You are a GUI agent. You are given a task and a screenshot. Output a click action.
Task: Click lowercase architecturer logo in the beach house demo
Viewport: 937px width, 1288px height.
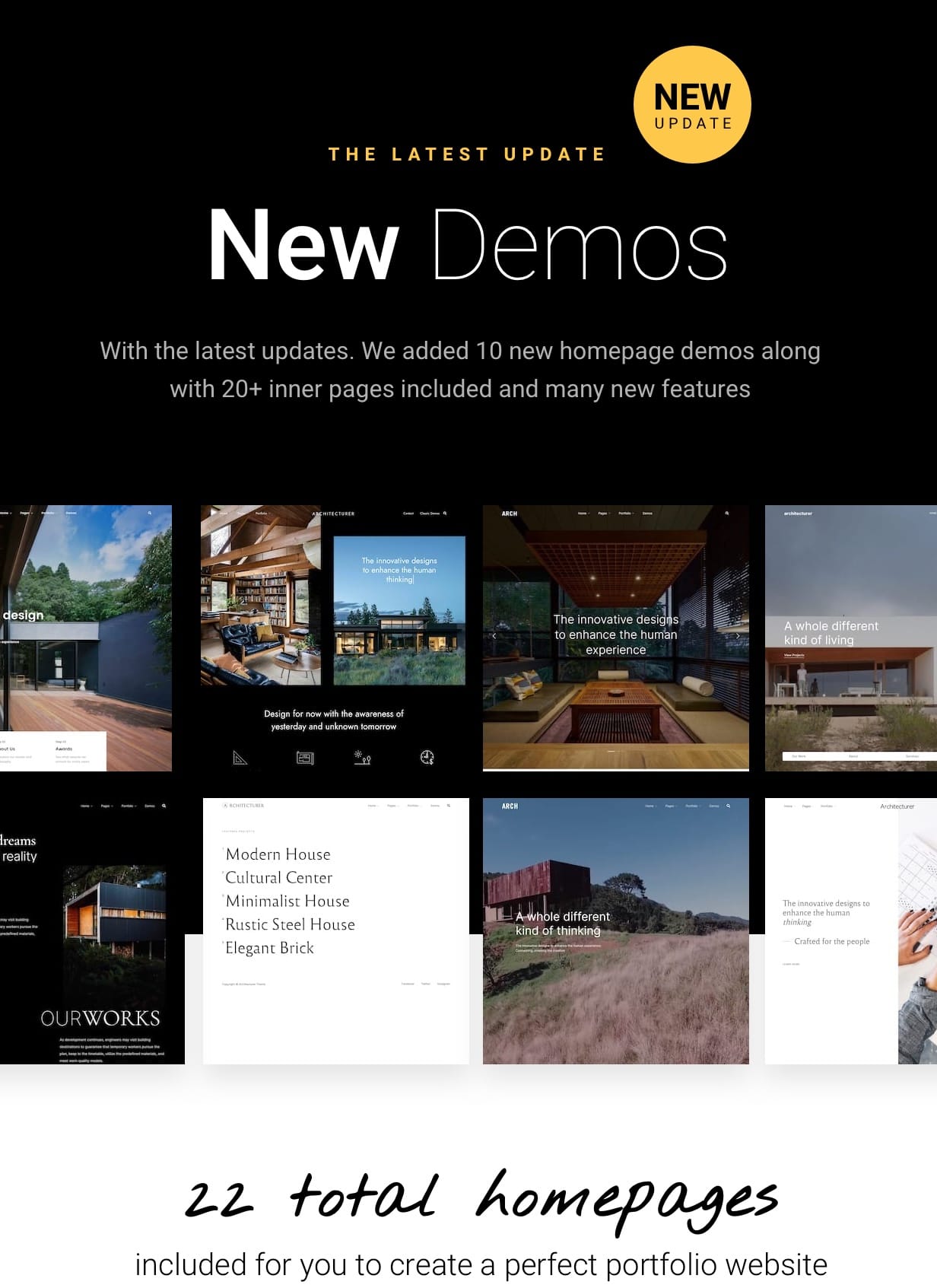click(x=798, y=514)
